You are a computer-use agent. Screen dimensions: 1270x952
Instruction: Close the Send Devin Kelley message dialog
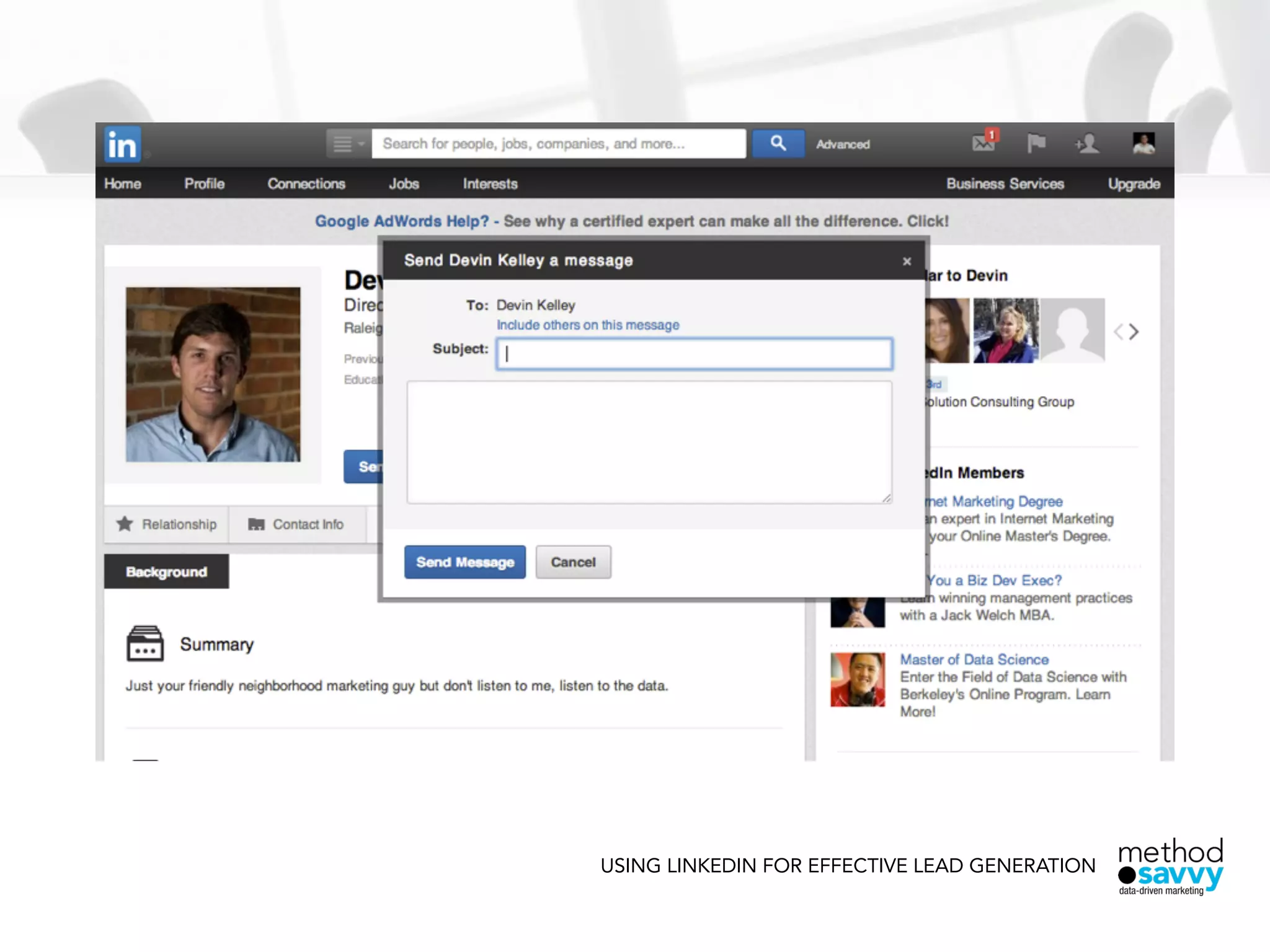click(907, 262)
